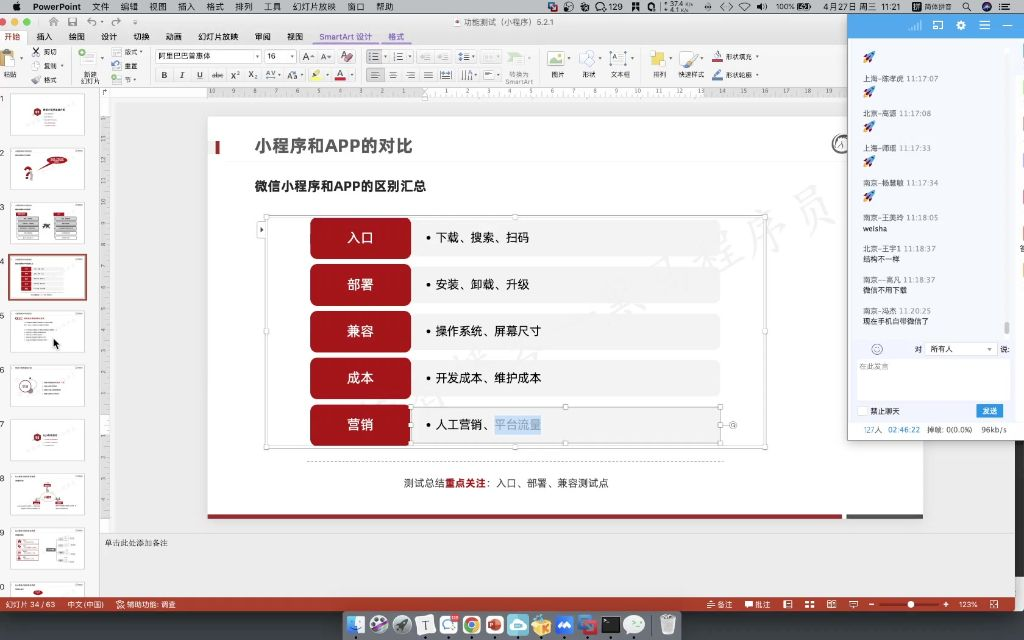Viewport: 1024px width, 640px height.
Task: Open the highlight color dropdown arrow
Action: click(327, 75)
